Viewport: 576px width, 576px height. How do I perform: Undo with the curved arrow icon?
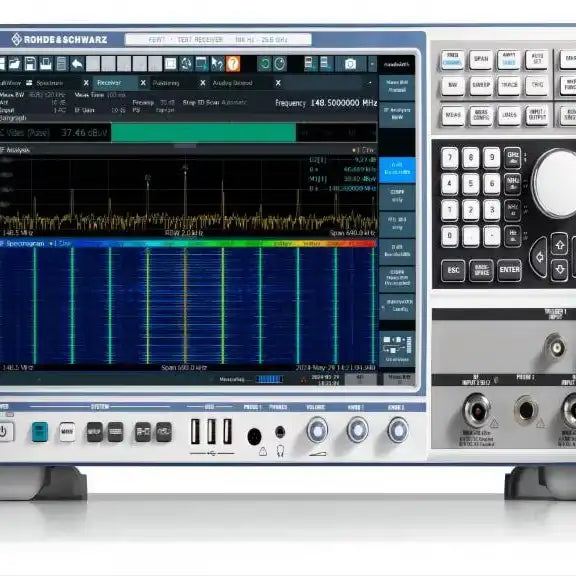click(77, 64)
